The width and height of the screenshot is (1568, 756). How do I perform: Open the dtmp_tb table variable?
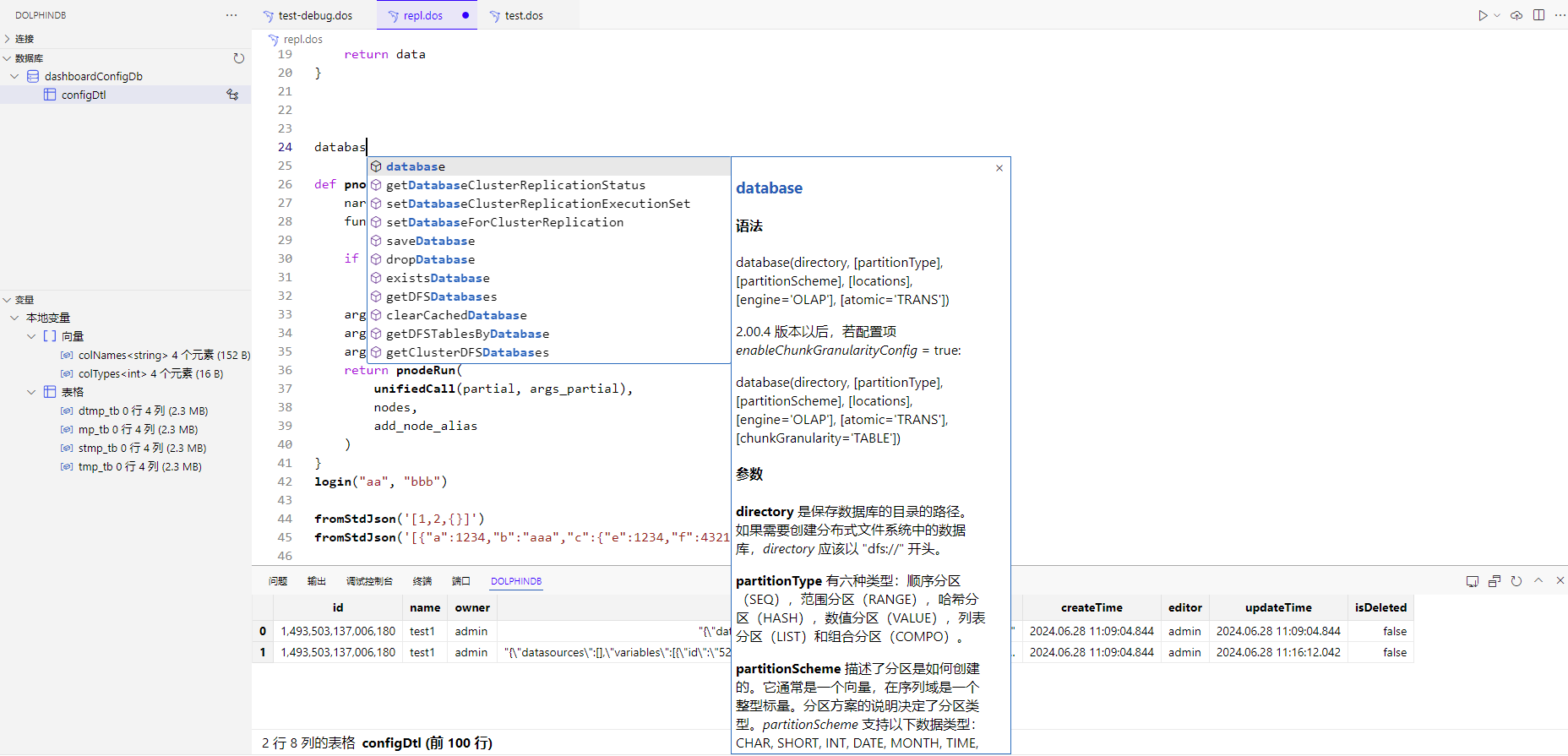pyautogui.click(x=142, y=411)
